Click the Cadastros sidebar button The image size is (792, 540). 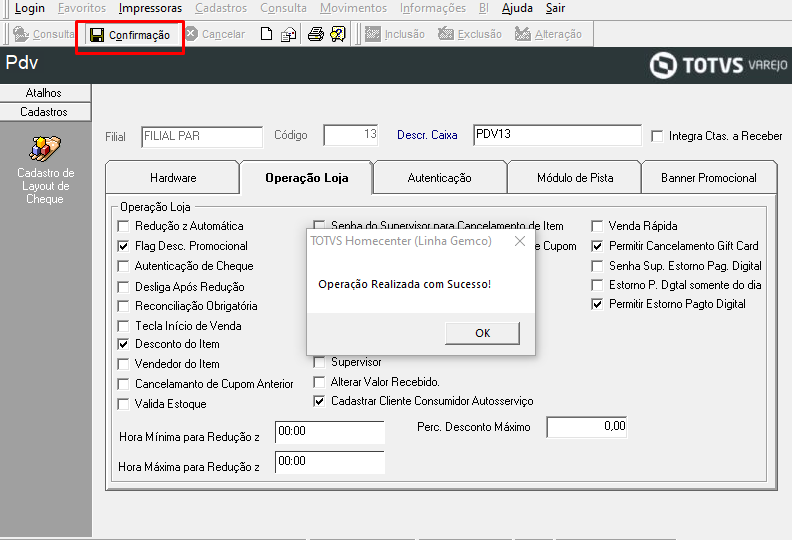(x=44, y=112)
